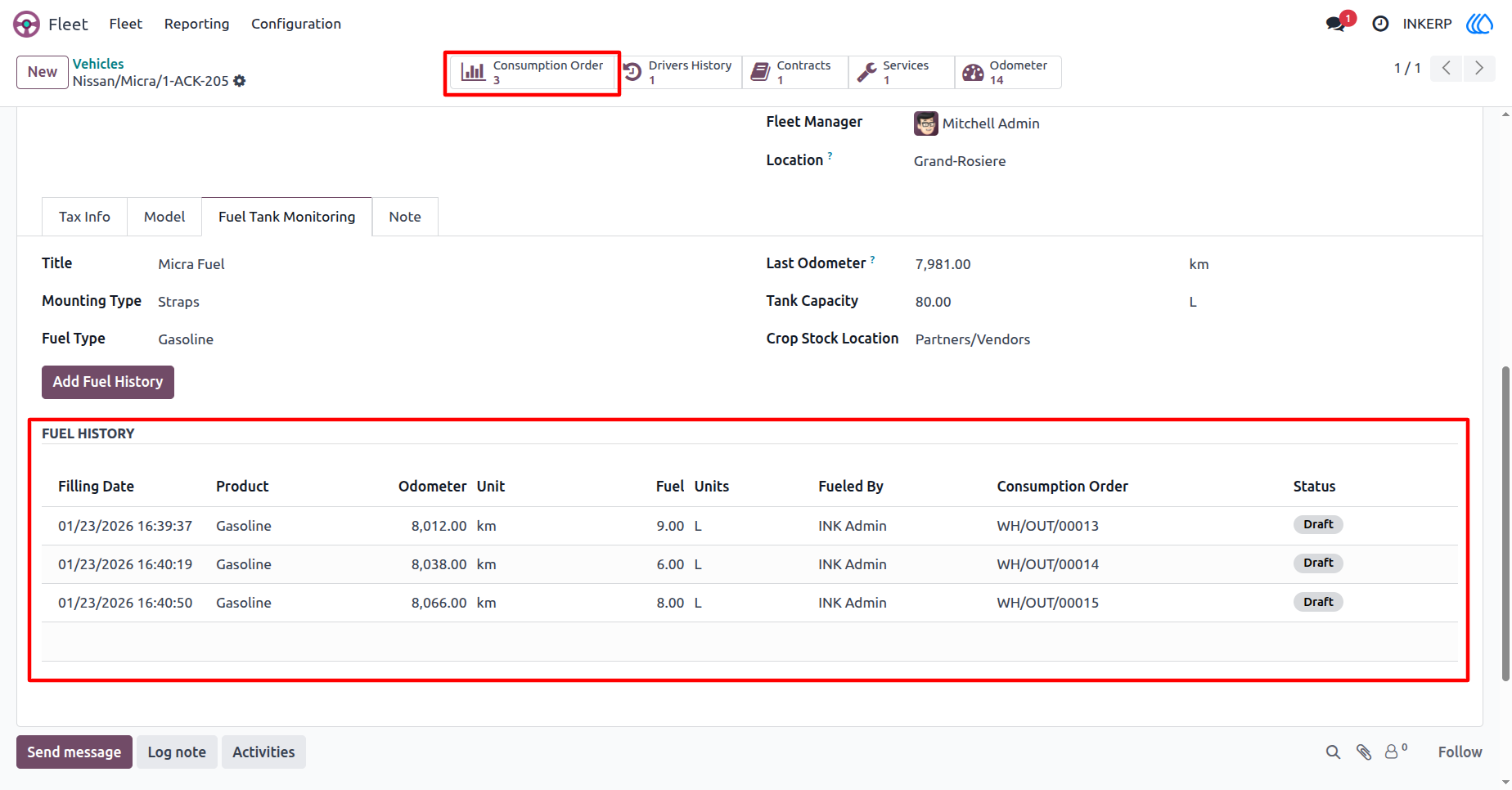Open the Consumption Order stat button
Viewport: 1512px width, 790px height.
point(532,72)
